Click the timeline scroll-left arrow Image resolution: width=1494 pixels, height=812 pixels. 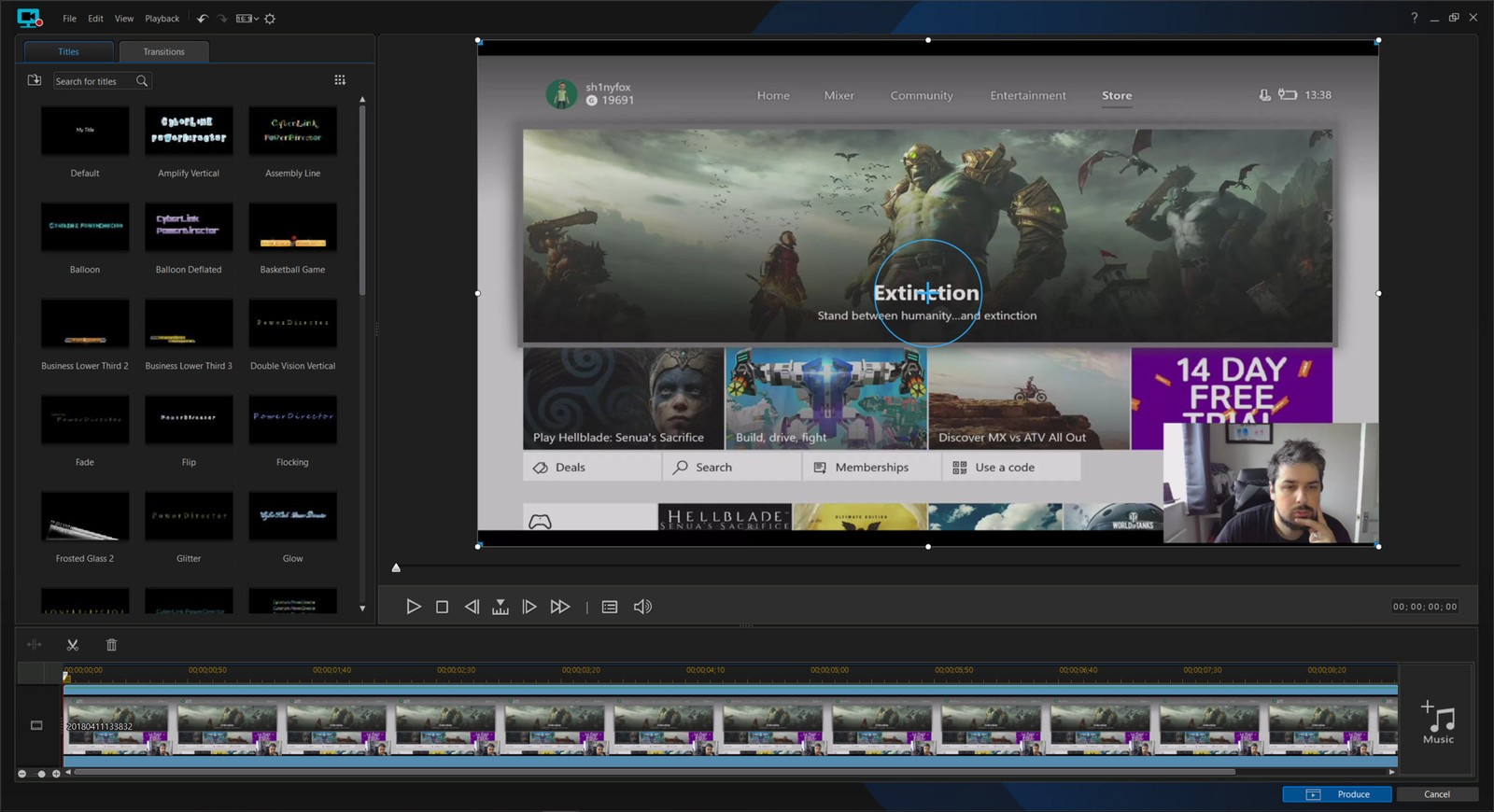click(x=68, y=773)
